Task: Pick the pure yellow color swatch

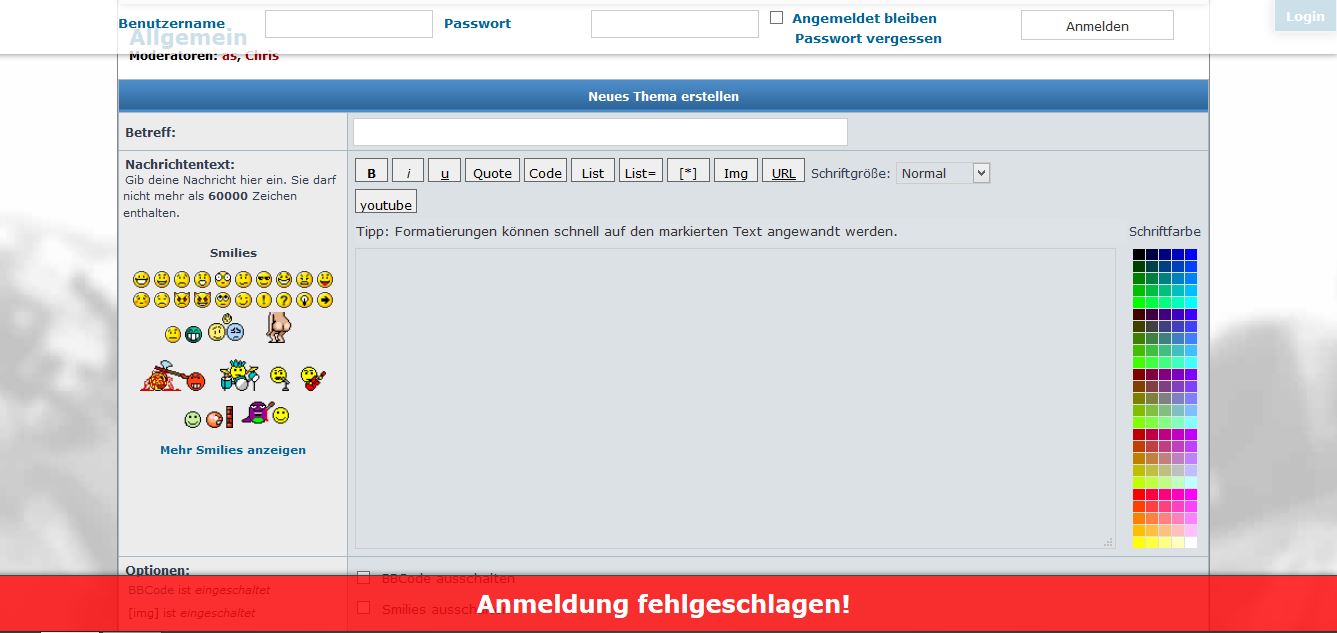Action: [1139, 542]
